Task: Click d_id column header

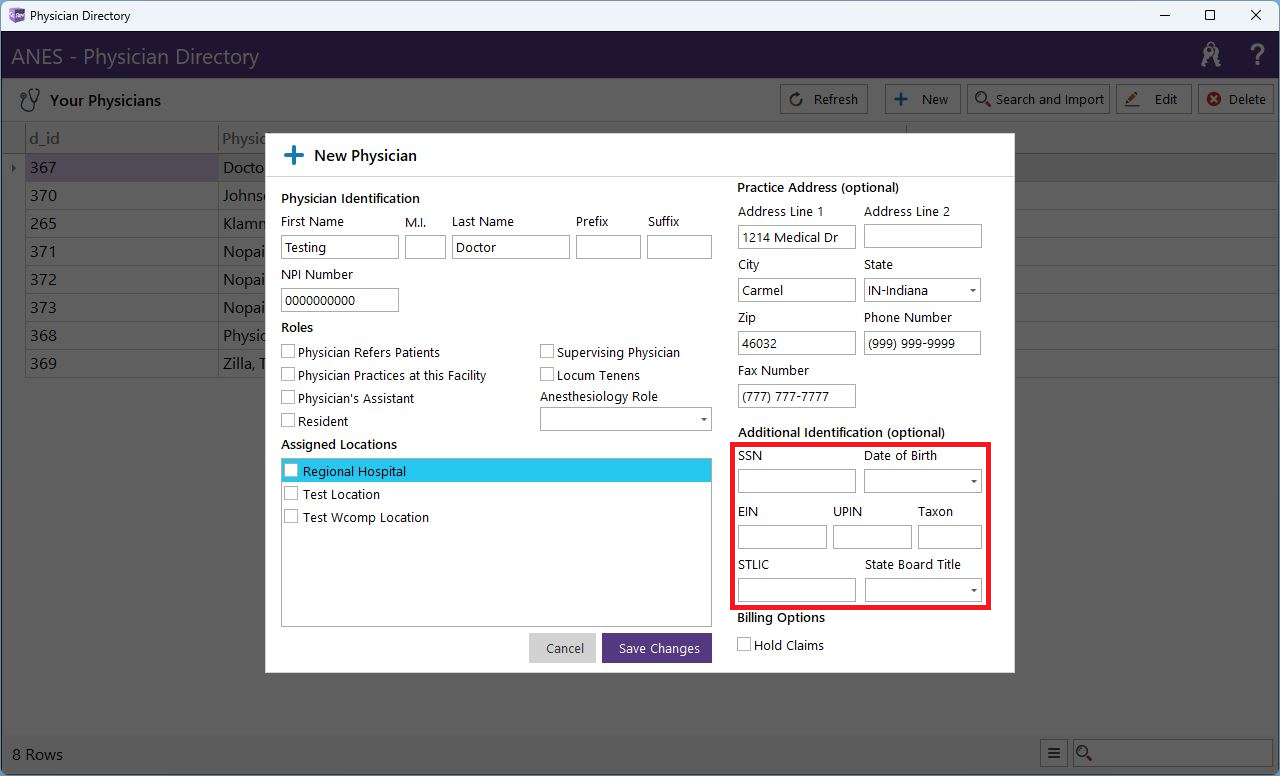Action: click(122, 138)
